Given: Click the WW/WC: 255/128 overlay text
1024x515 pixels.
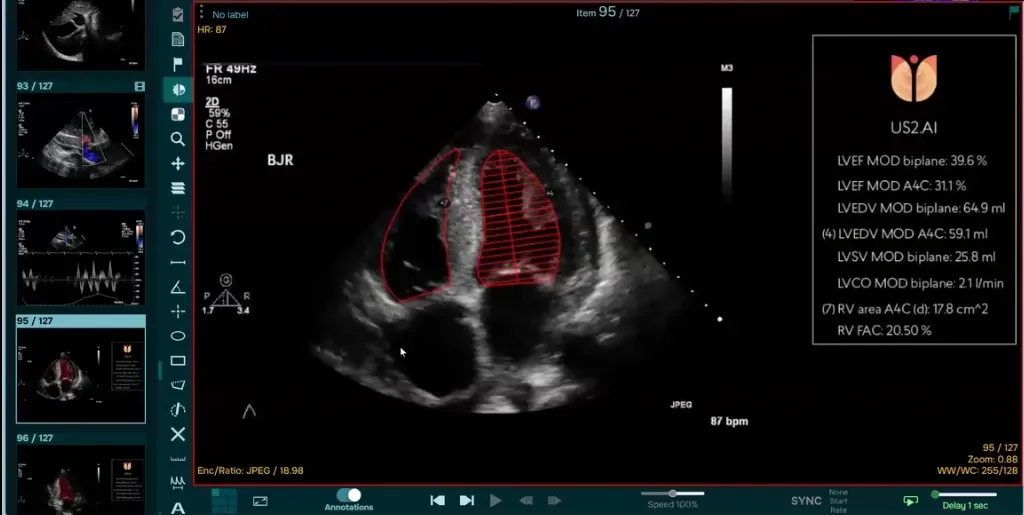Looking at the screenshot, I should coord(978,471).
